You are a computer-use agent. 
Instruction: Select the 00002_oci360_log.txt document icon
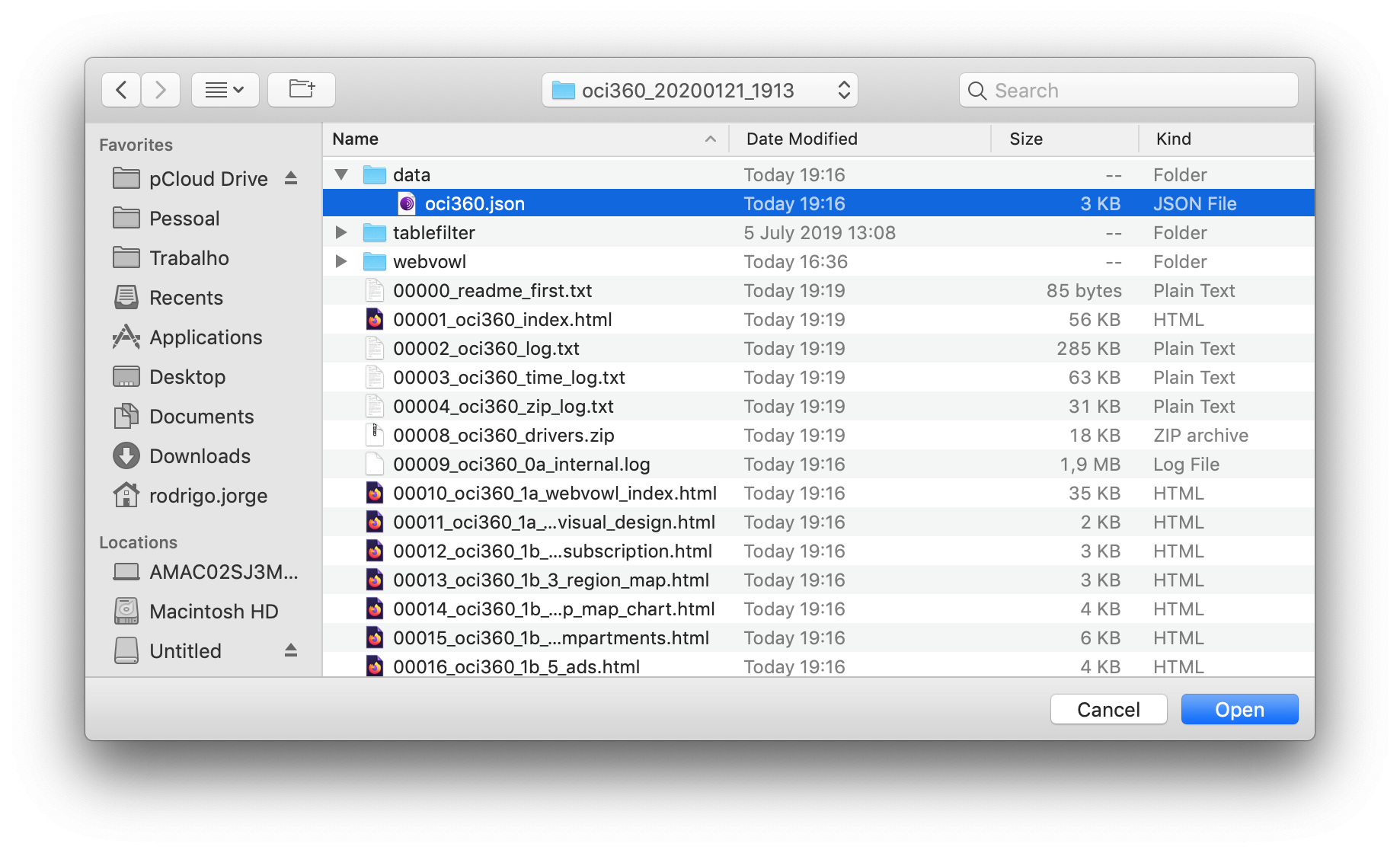click(x=374, y=348)
